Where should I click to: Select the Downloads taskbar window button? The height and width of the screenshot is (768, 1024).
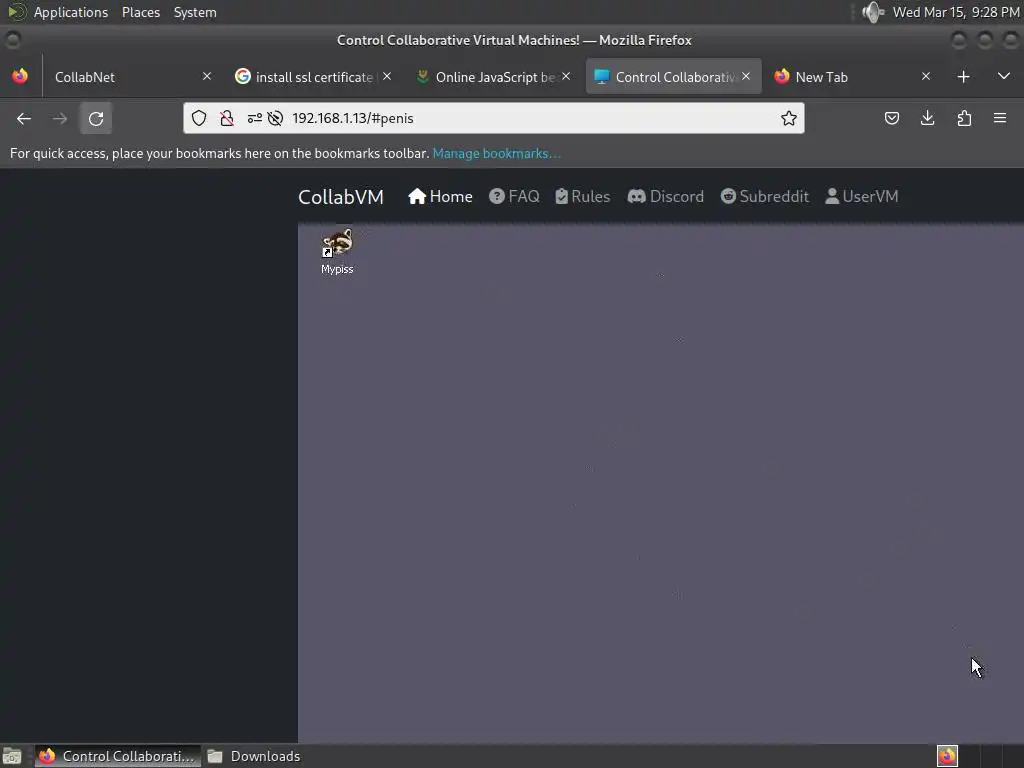tap(253, 756)
